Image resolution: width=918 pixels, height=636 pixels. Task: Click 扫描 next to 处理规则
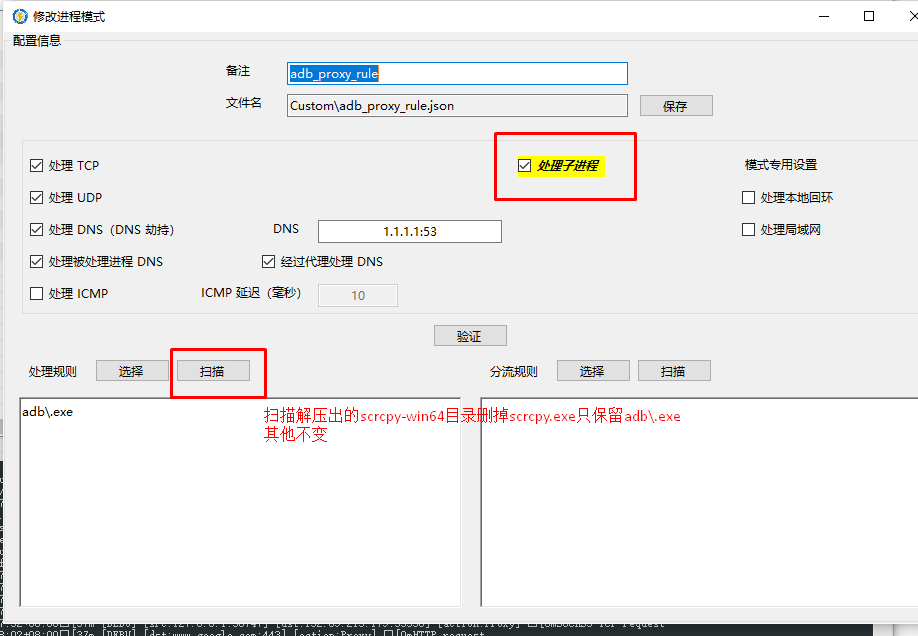pos(211,371)
